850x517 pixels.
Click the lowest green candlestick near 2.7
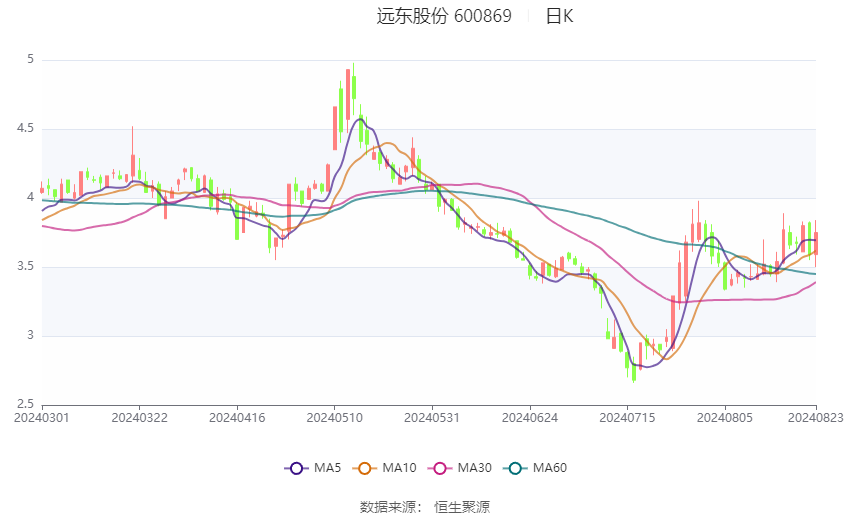click(634, 372)
